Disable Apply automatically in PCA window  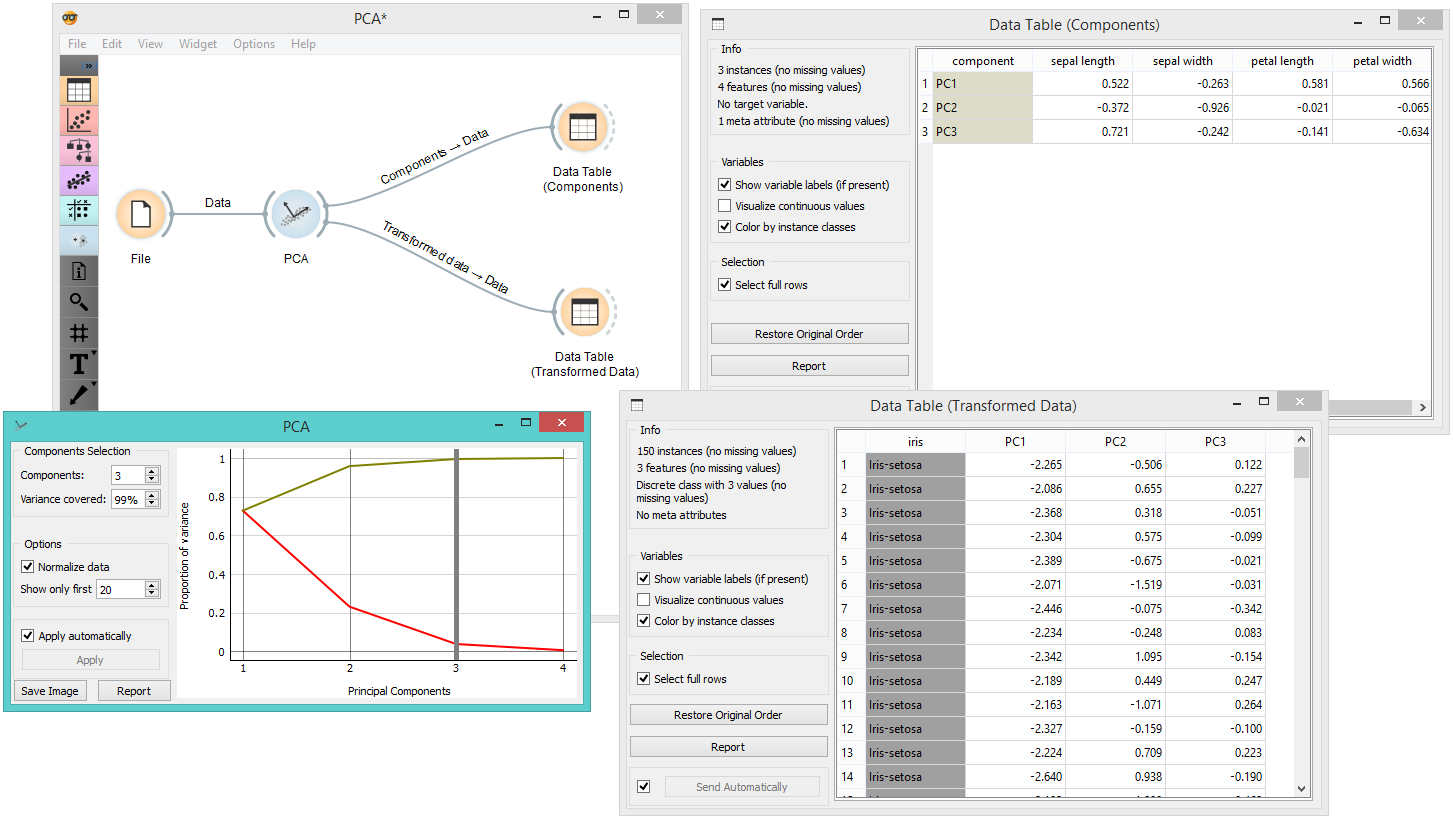pos(28,636)
